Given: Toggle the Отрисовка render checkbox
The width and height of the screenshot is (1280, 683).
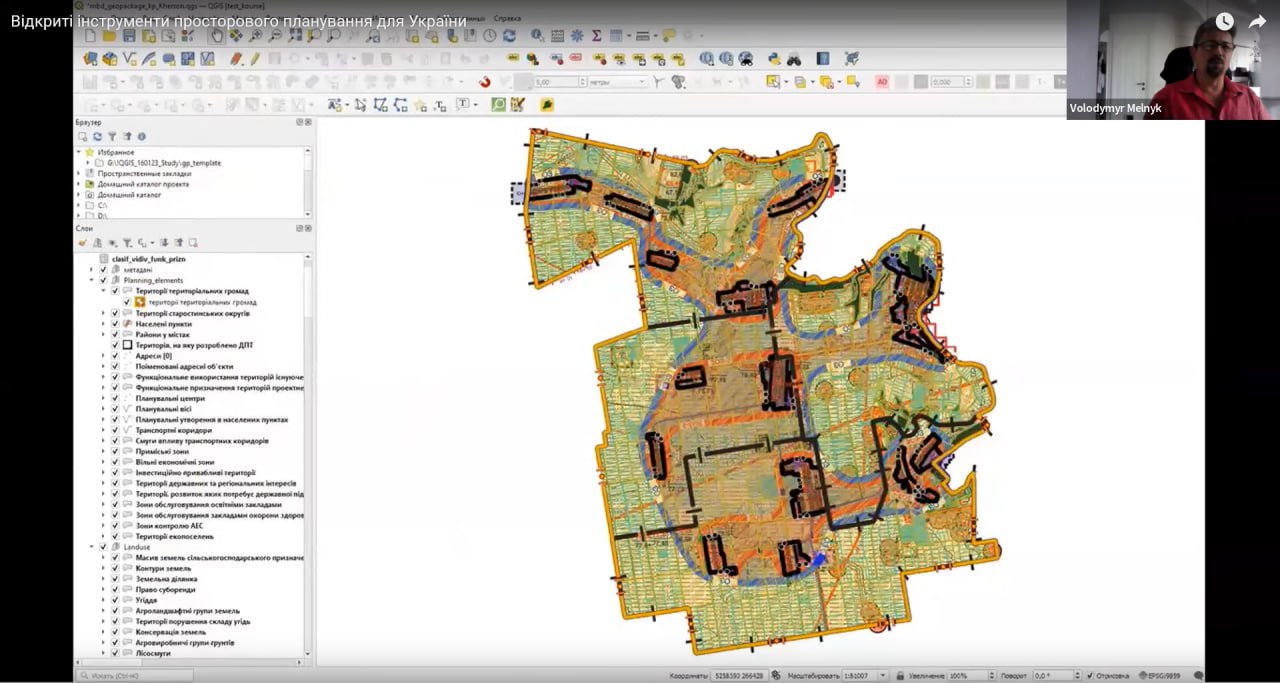Looking at the screenshot, I should (x=1091, y=675).
